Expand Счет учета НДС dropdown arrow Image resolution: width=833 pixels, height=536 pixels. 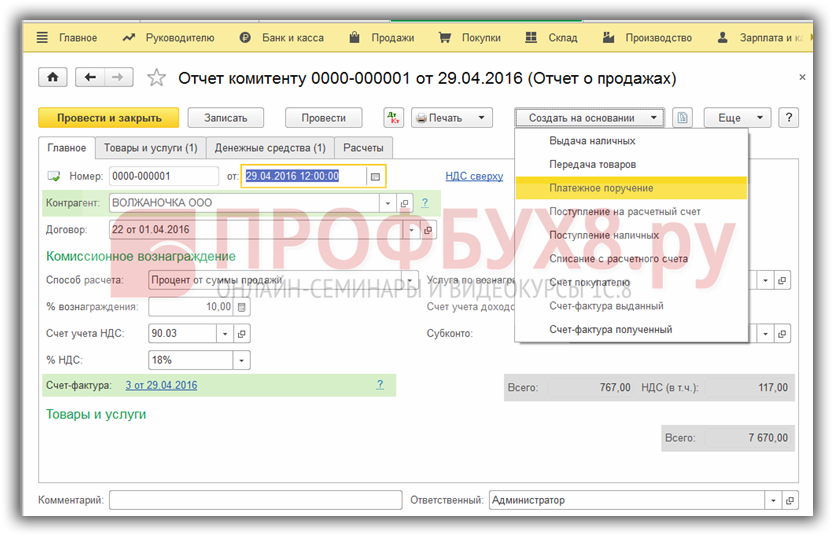click(x=225, y=334)
